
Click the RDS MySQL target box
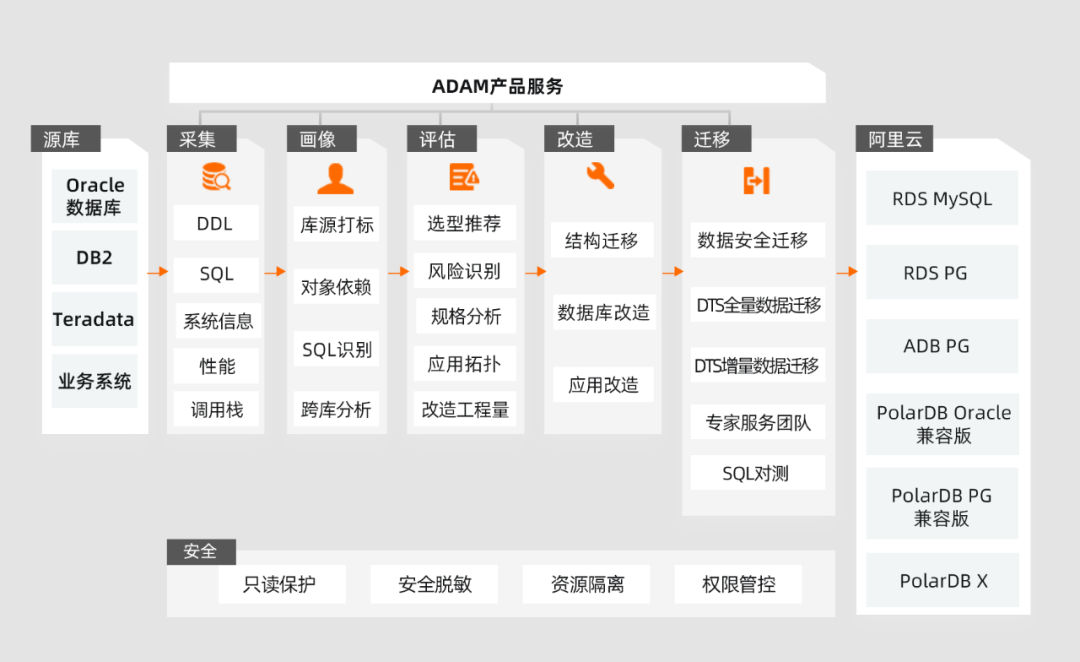click(x=942, y=198)
